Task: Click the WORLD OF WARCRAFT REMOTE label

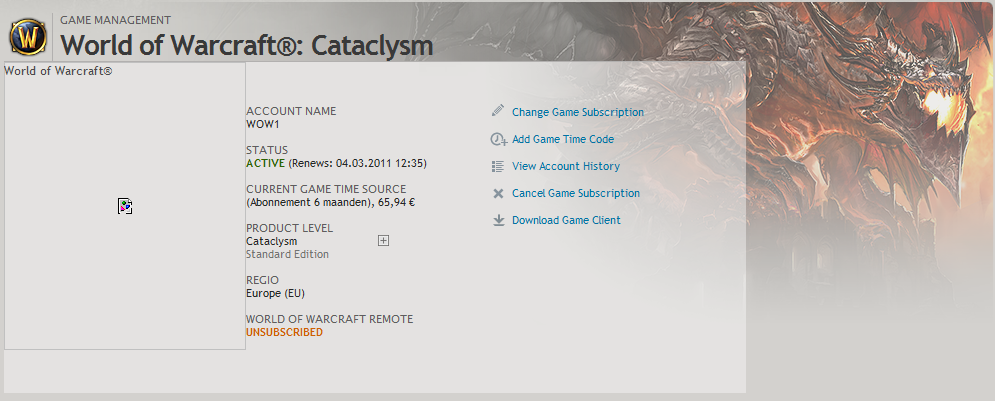Action: tap(329, 319)
